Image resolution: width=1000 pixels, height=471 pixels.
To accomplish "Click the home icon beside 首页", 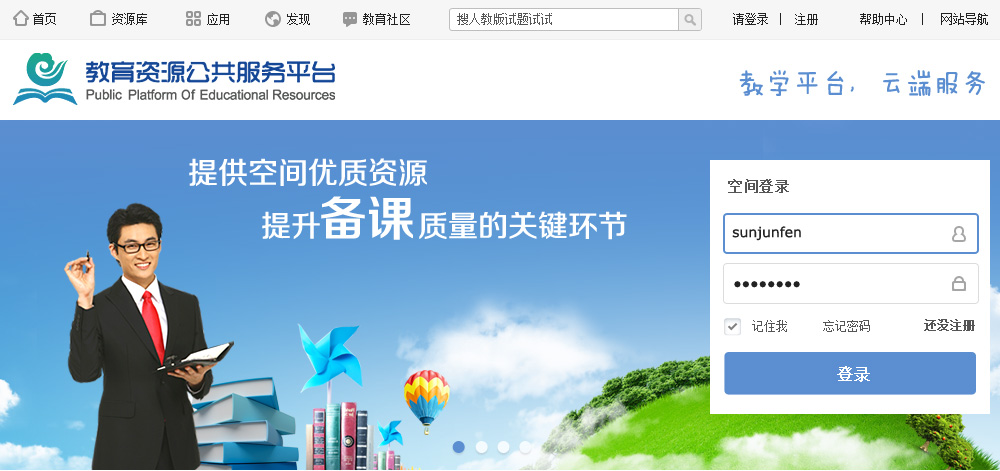I will pos(21,18).
